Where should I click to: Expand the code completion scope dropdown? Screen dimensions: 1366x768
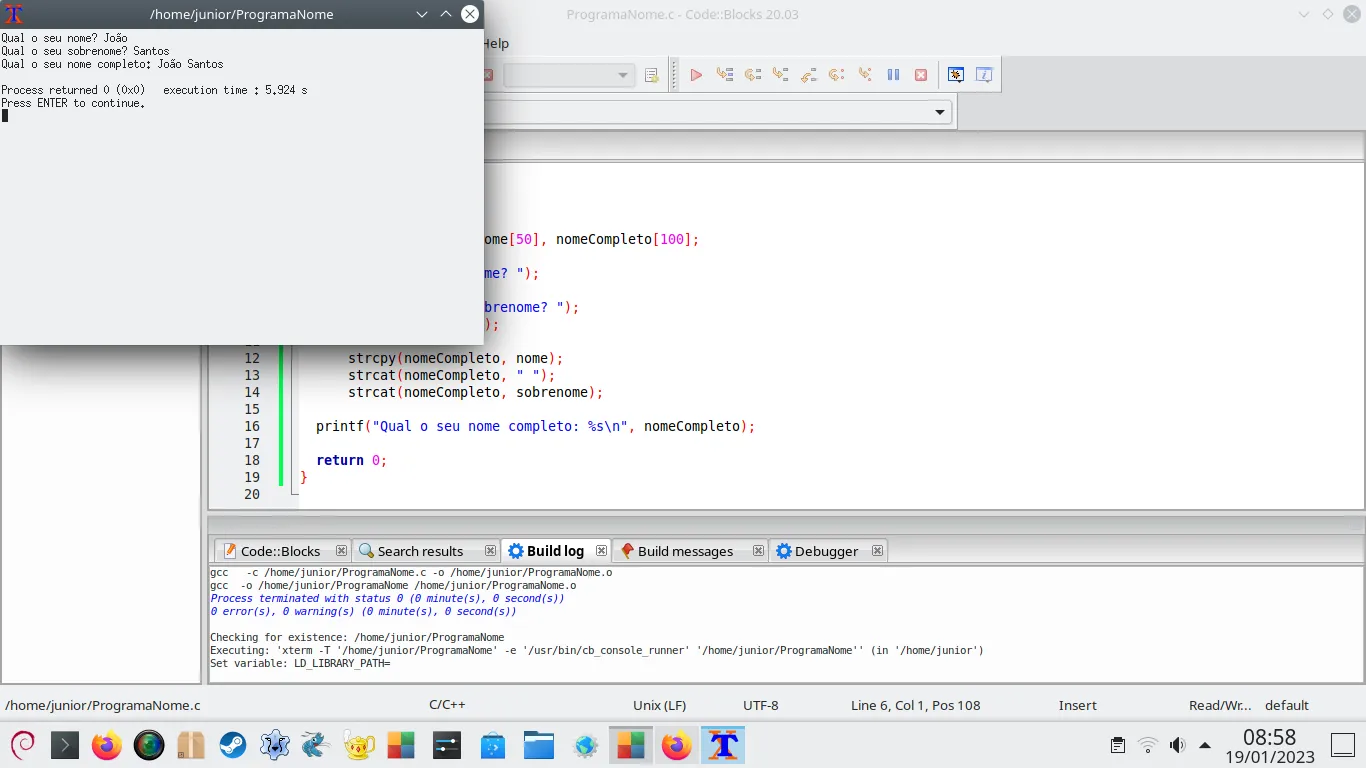(x=939, y=112)
